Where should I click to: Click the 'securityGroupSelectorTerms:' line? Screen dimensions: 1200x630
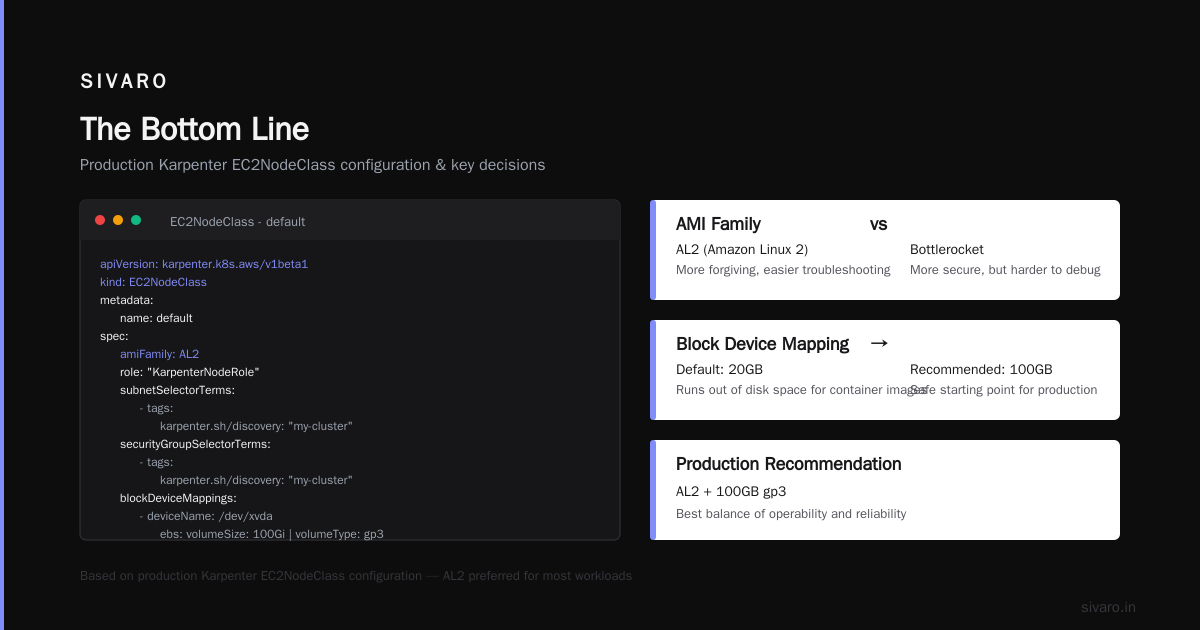tap(195, 444)
